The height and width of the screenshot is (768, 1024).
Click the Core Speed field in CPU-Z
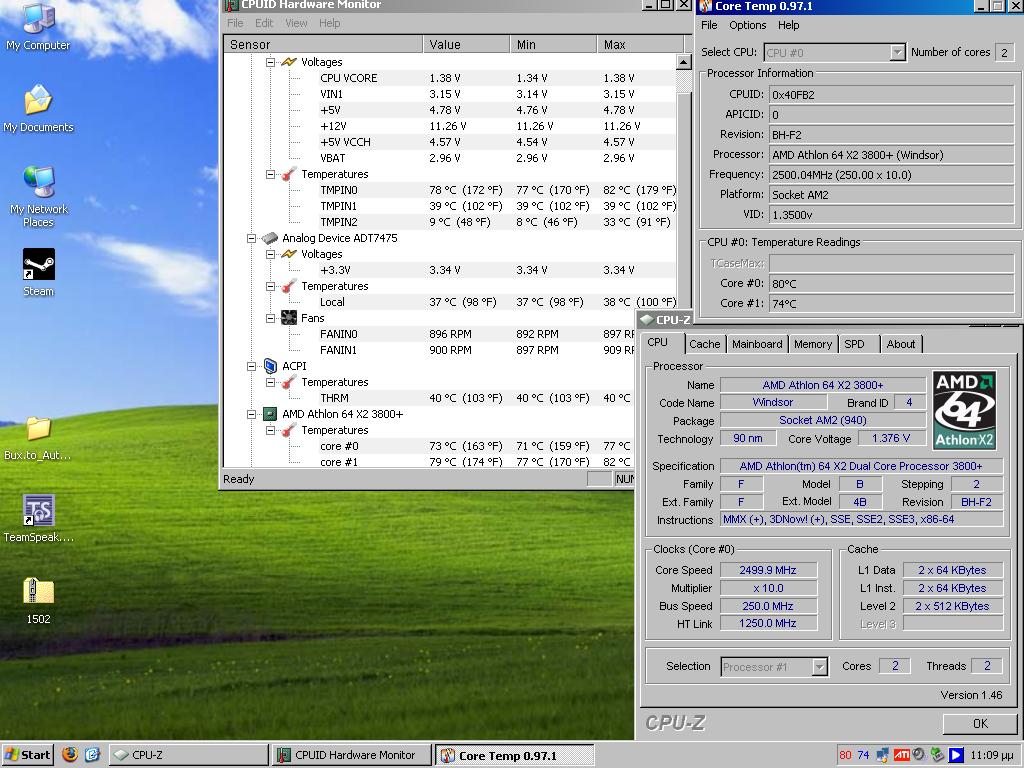click(768, 570)
